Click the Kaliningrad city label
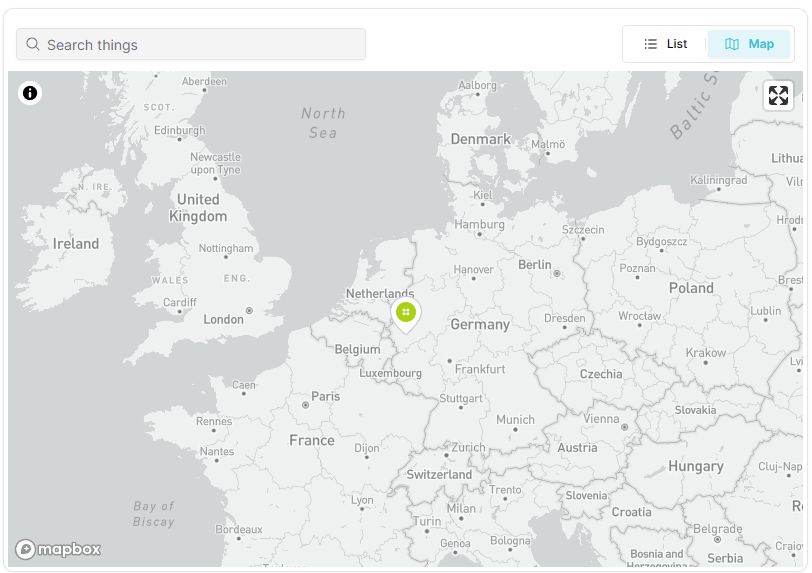The width and height of the screenshot is (812, 573). (718, 180)
